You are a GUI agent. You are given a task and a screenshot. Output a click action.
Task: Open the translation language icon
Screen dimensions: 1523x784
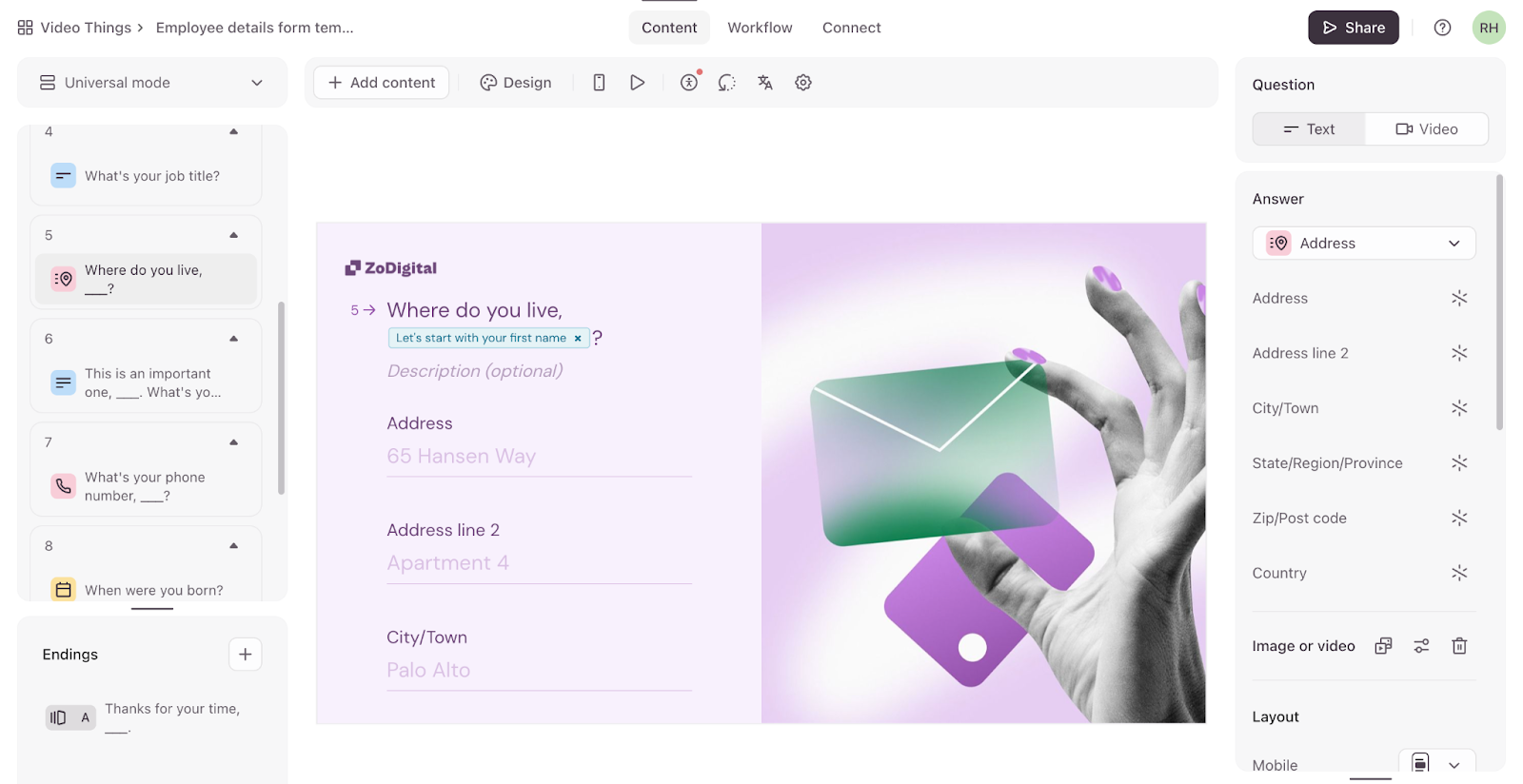pyautogui.click(x=765, y=83)
